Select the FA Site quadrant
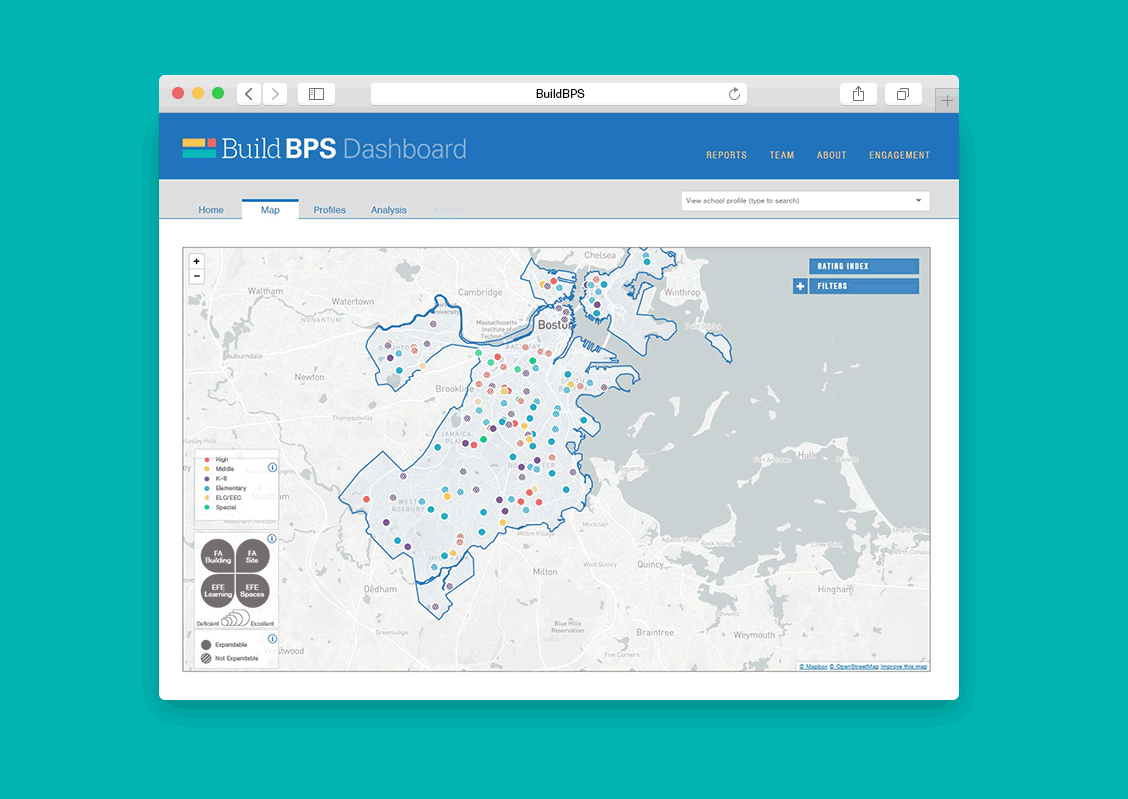The image size is (1128, 799). (253, 556)
